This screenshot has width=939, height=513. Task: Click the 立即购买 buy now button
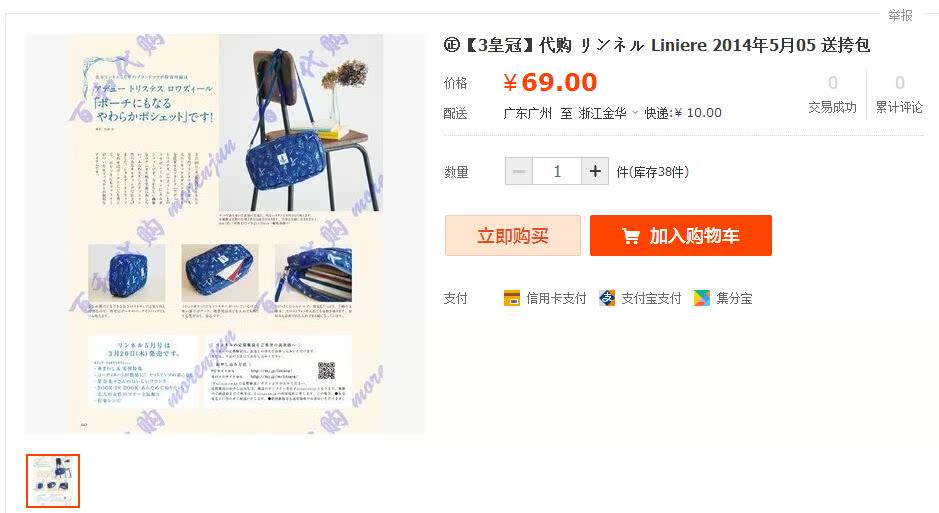513,235
